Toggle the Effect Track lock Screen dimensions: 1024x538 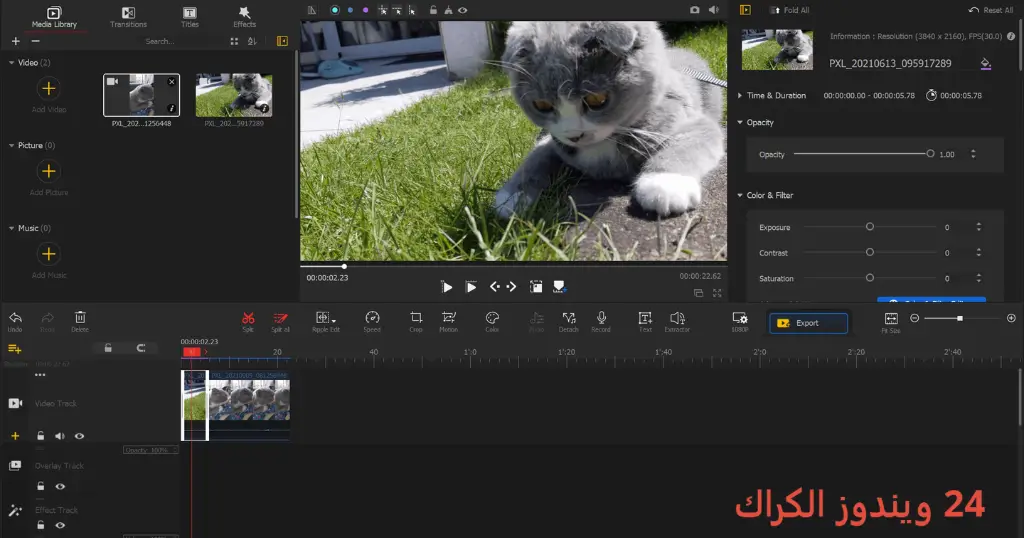[40, 525]
